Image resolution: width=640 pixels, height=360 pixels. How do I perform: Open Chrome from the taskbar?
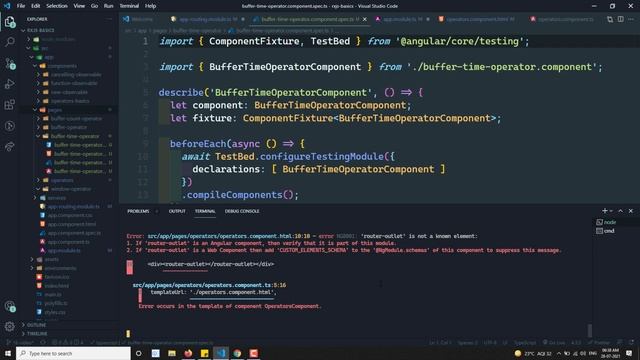coord(237,353)
